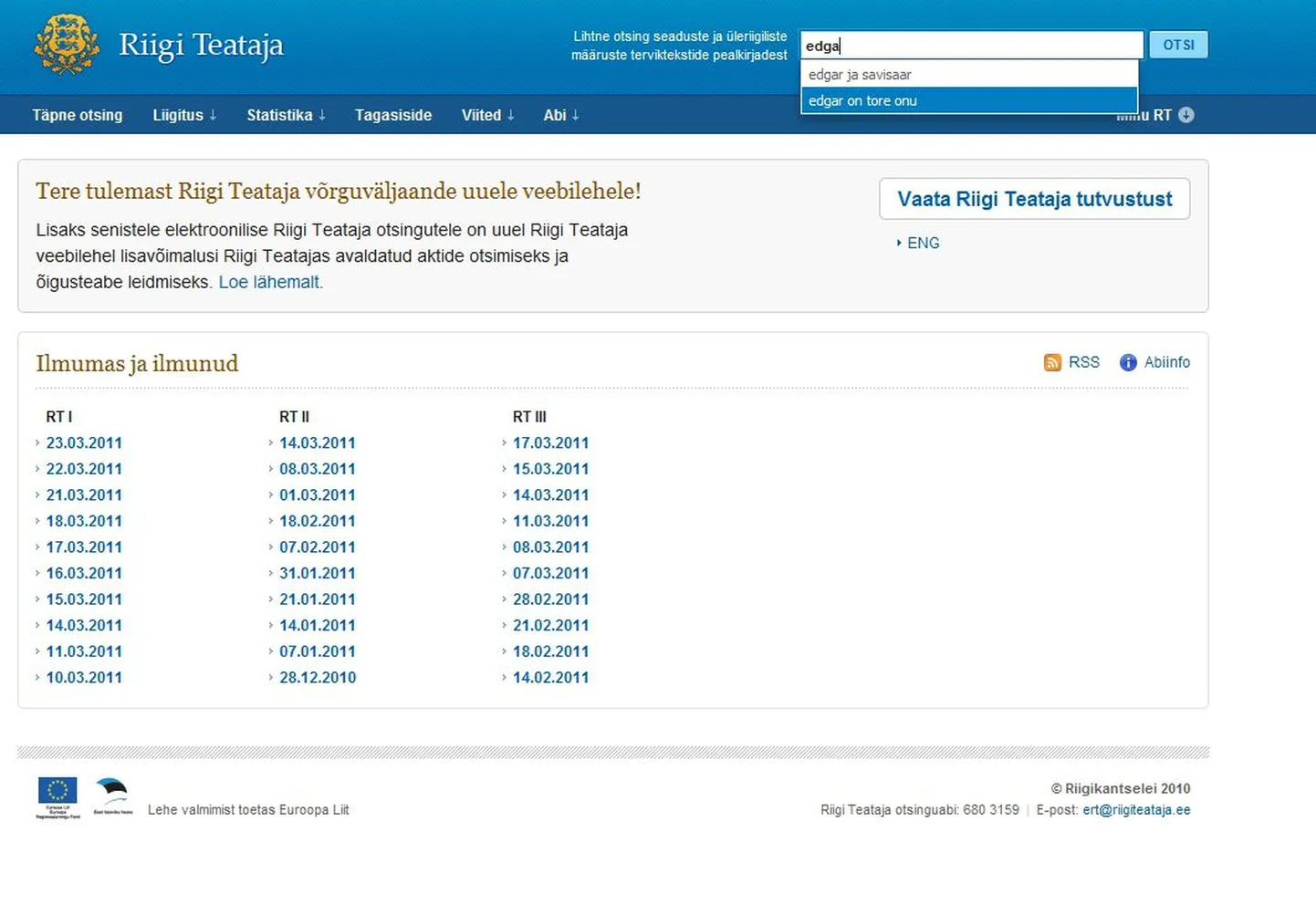
Task: Open RT III issue 14.03.2011
Action: tap(551, 494)
